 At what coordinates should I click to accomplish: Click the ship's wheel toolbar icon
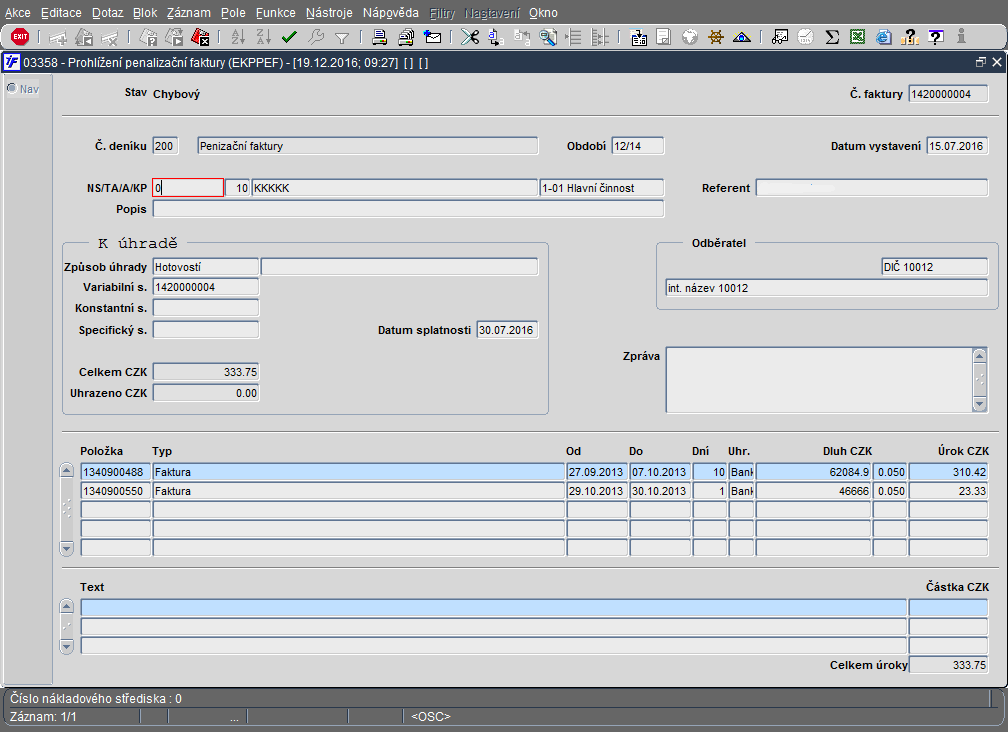(x=715, y=37)
